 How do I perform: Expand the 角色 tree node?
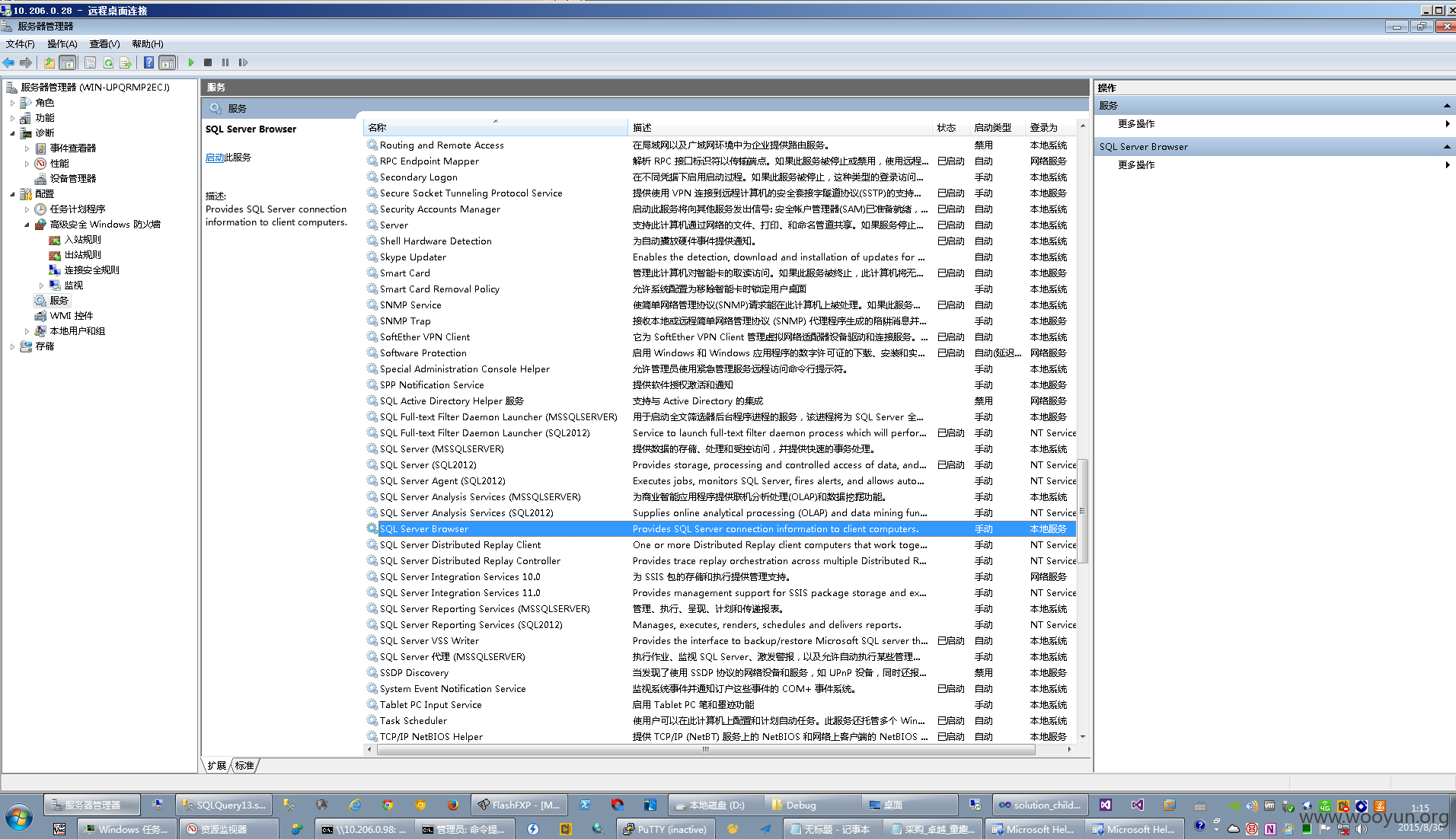pos(12,103)
